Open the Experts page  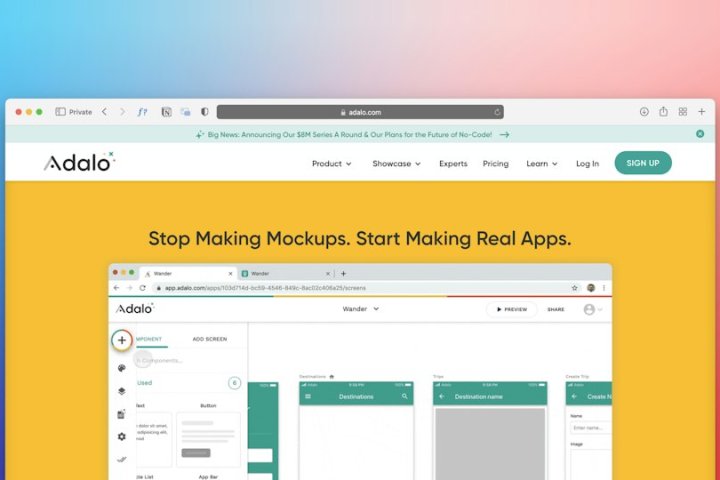pyautogui.click(x=453, y=164)
